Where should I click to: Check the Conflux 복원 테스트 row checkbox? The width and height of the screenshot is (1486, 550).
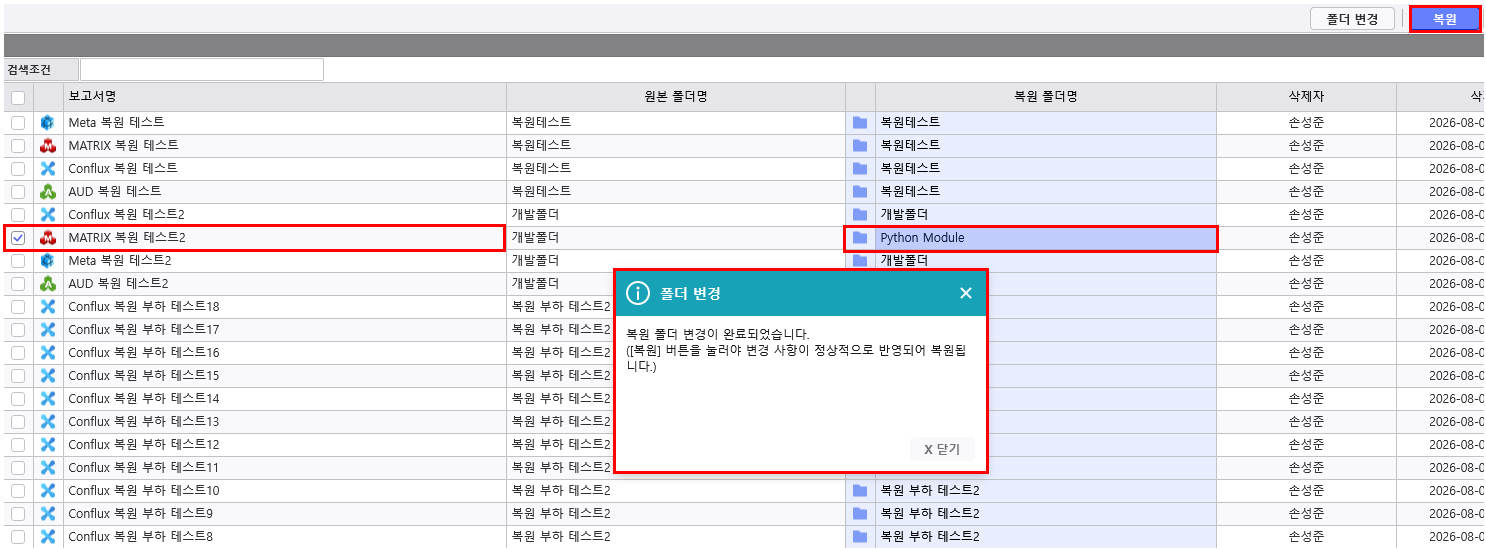pos(18,168)
